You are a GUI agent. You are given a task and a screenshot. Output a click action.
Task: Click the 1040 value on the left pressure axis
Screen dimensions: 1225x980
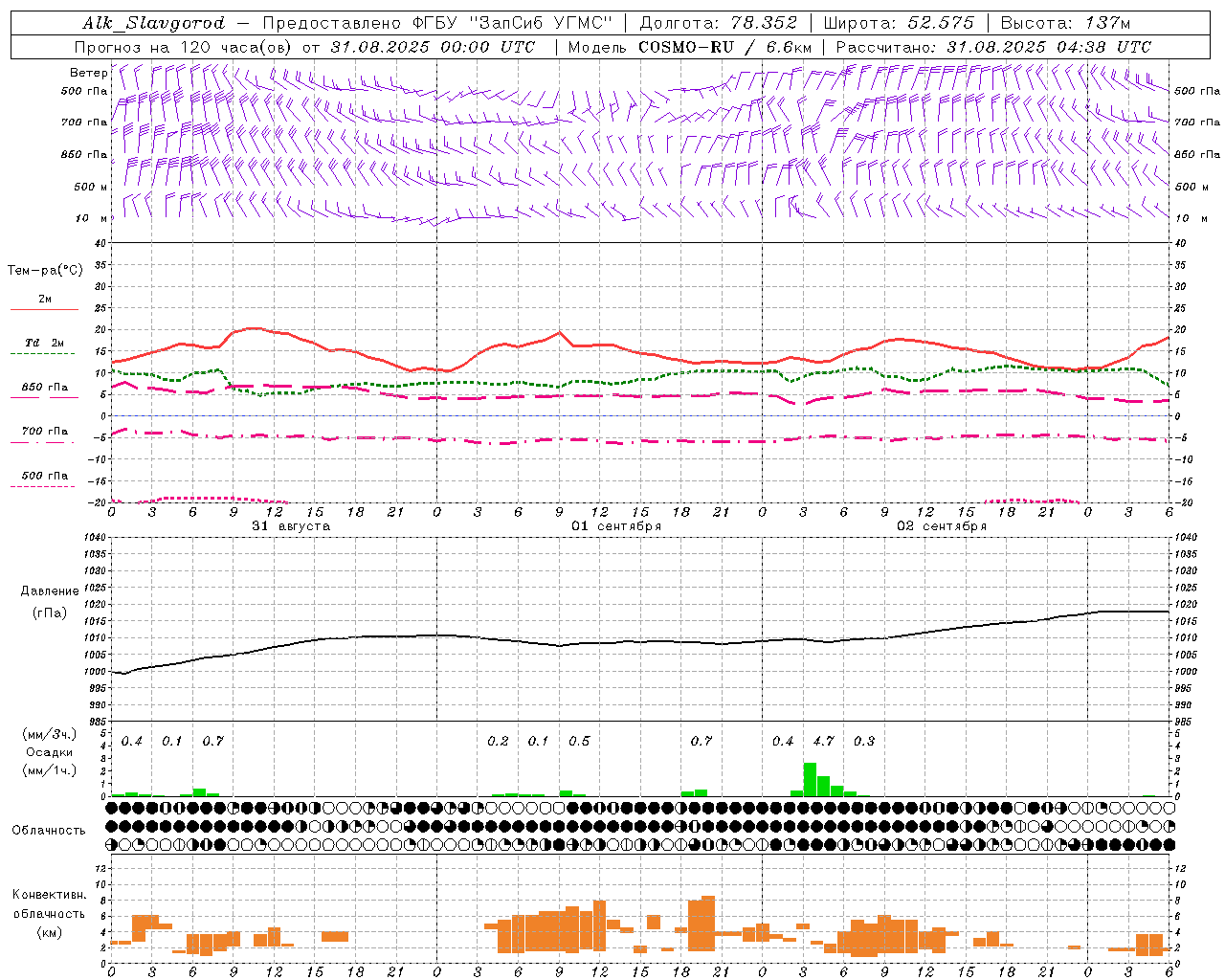93,537
